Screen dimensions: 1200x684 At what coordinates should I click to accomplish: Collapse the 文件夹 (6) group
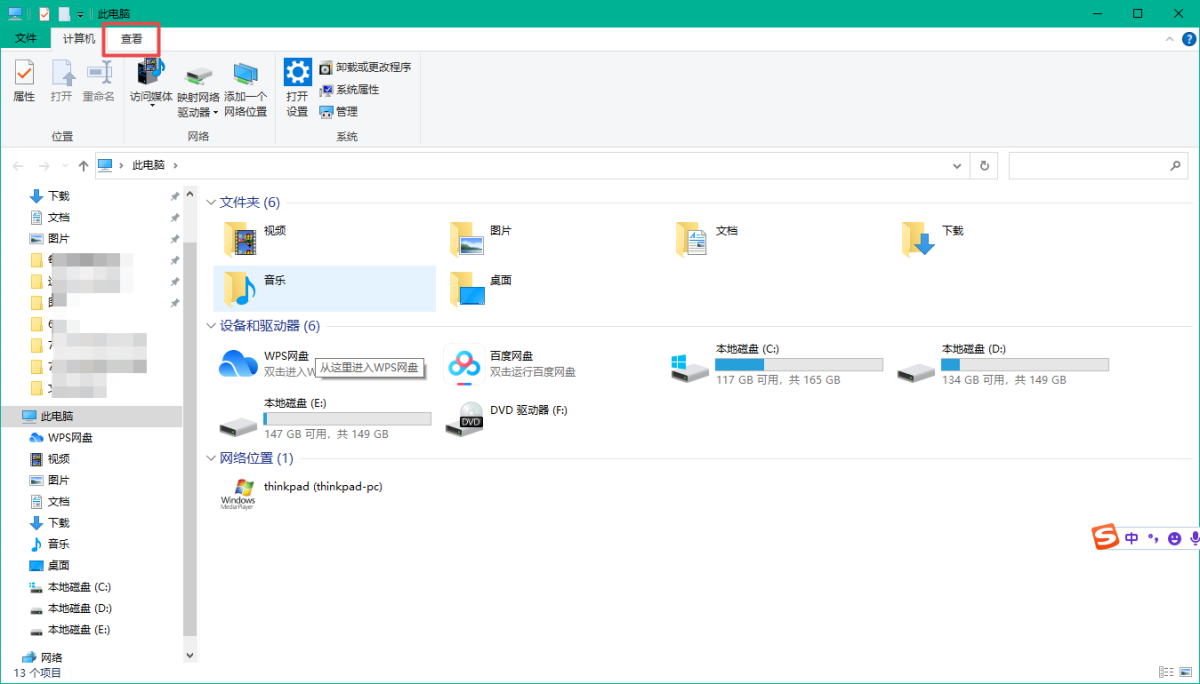click(211, 203)
